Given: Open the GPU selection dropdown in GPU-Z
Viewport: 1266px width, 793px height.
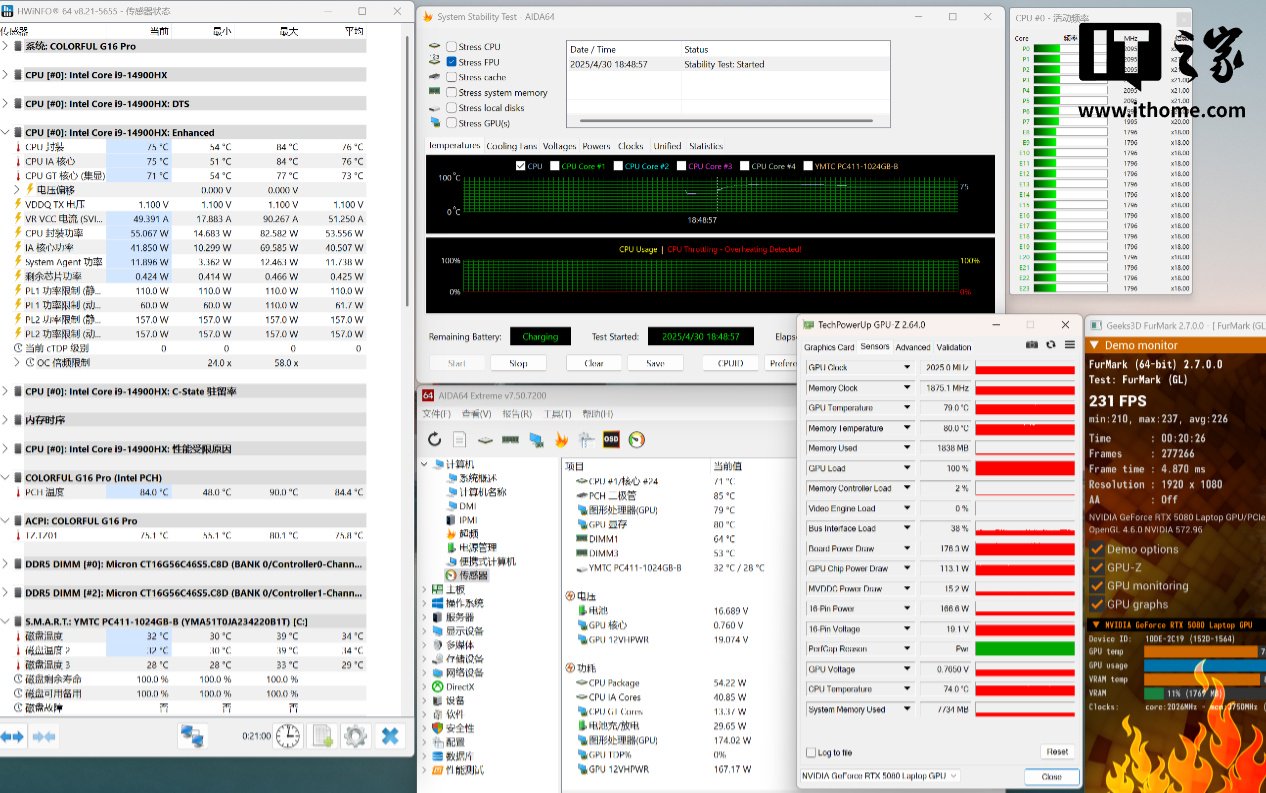Looking at the screenshot, I should (953, 776).
